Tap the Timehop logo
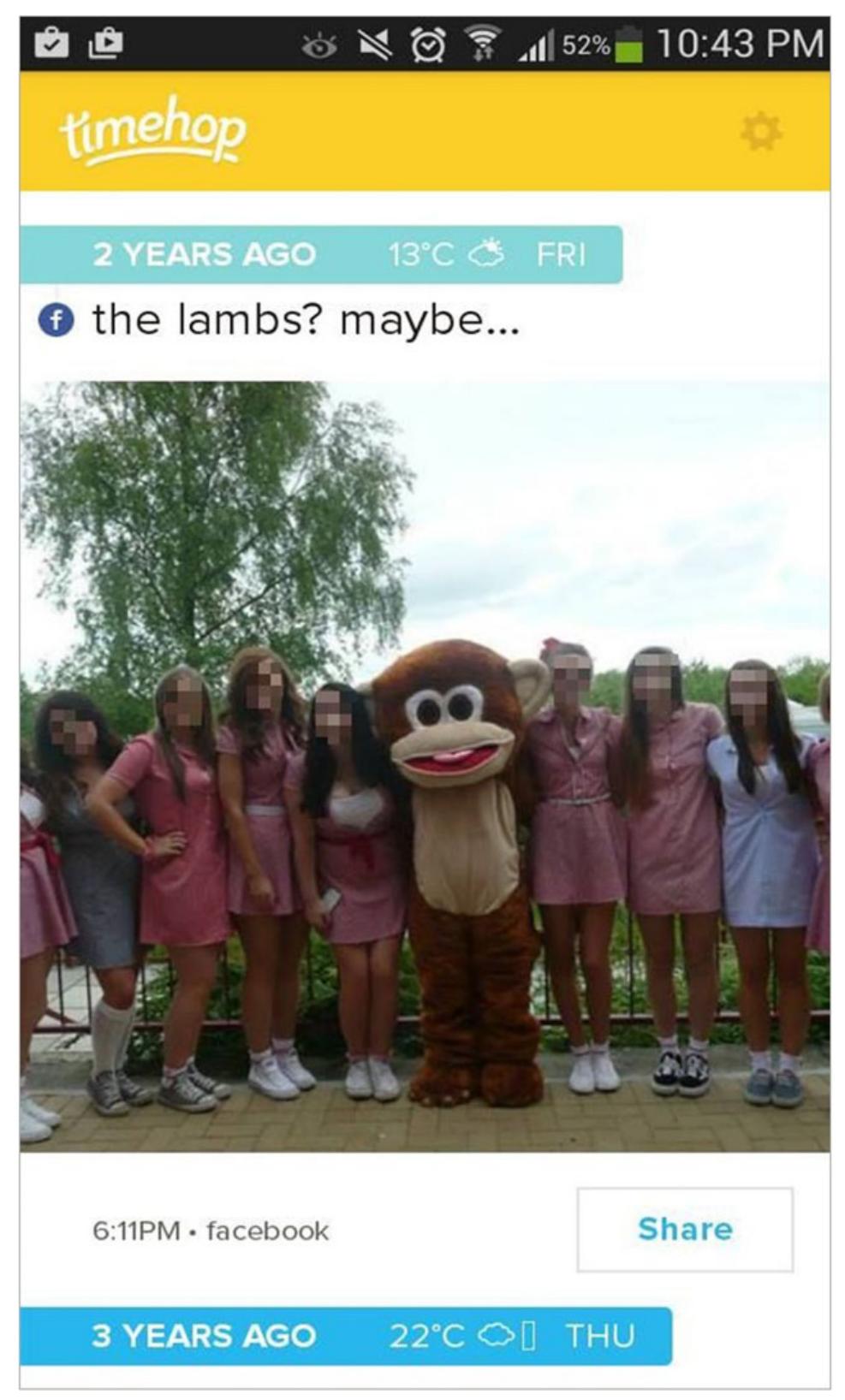This screenshot has height=1400, width=845. coord(152,130)
